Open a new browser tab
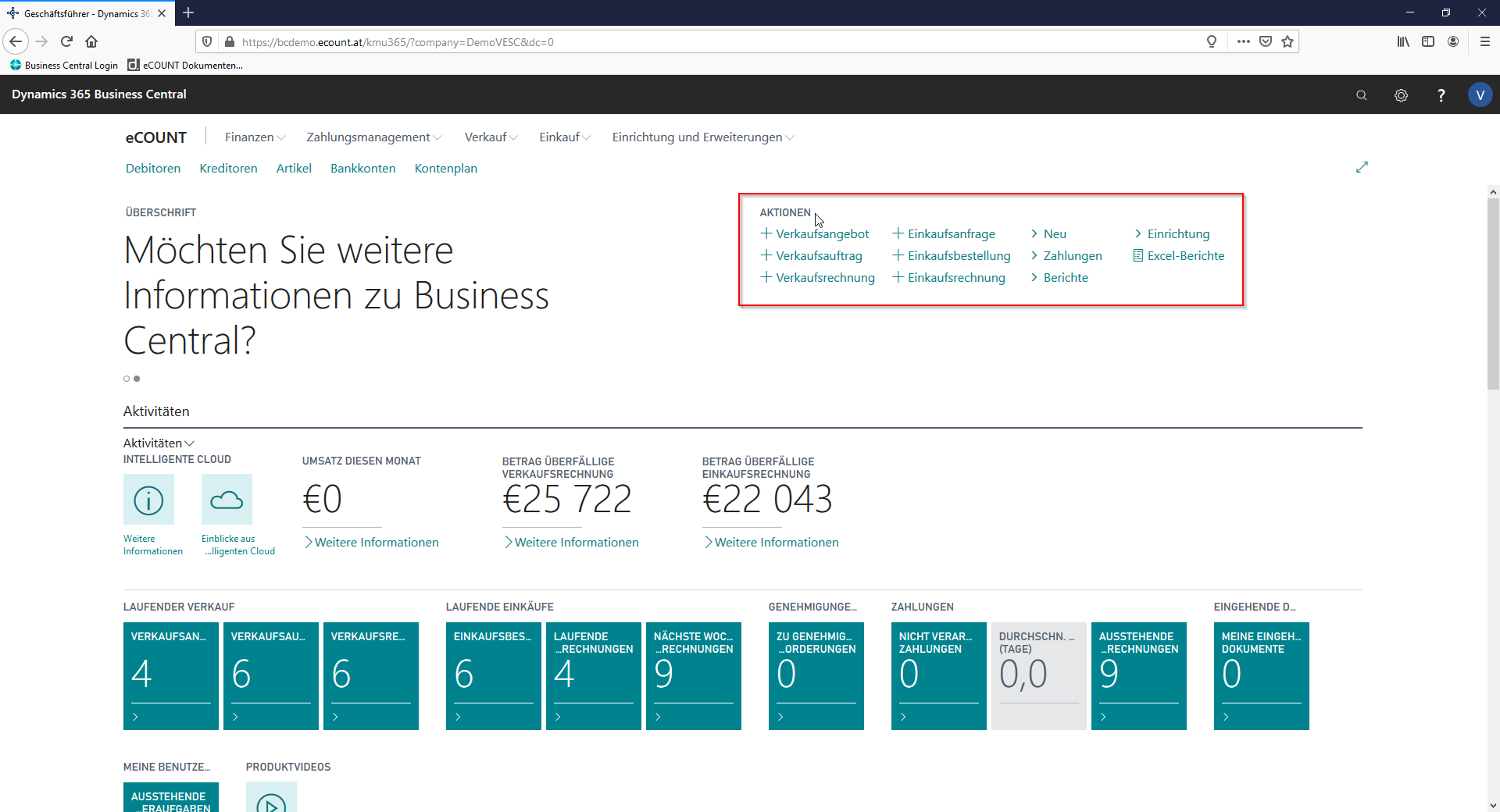Image resolution: width=1500 pixels, height=812 pixels. (188, 12)
